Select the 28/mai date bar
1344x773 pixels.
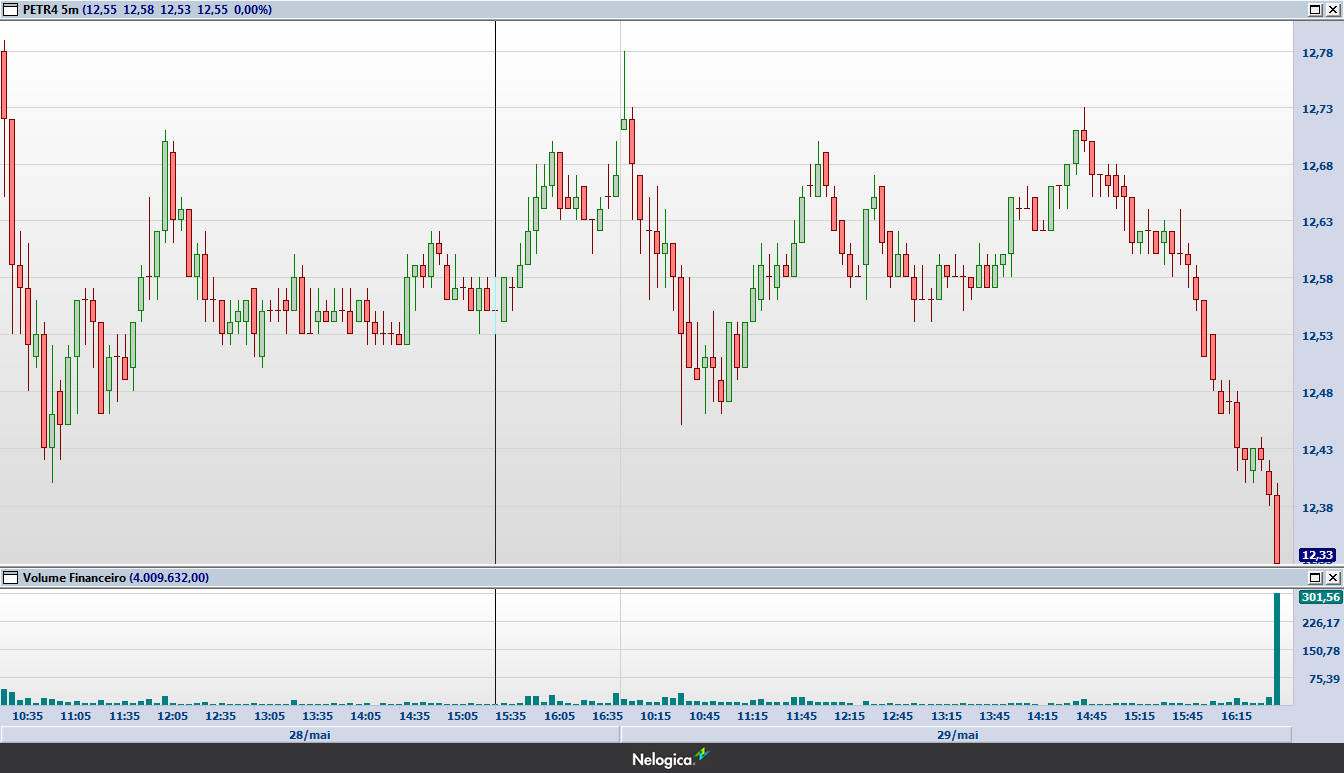(310, 735)
